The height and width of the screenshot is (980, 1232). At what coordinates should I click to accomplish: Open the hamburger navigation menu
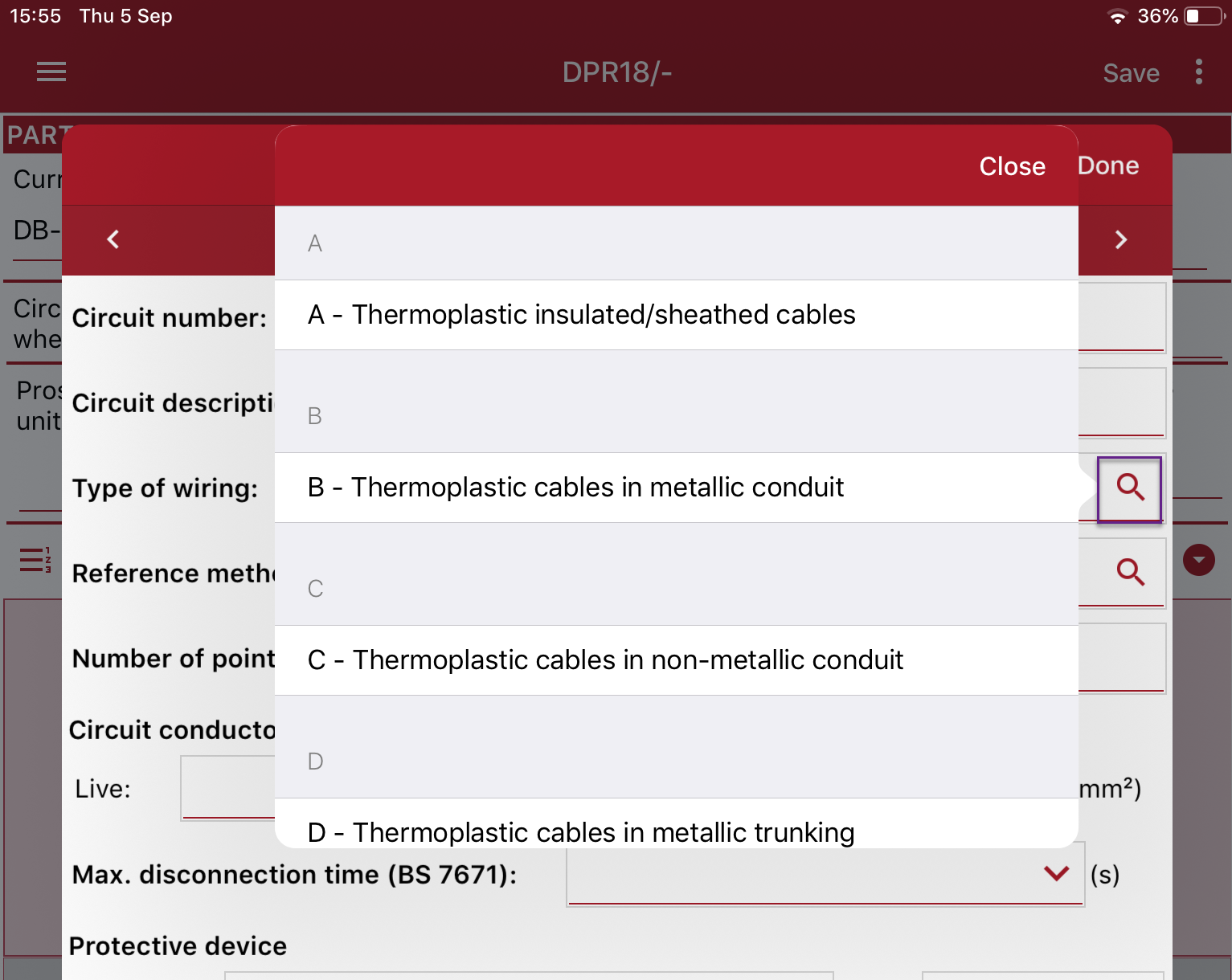click(51, 72)
